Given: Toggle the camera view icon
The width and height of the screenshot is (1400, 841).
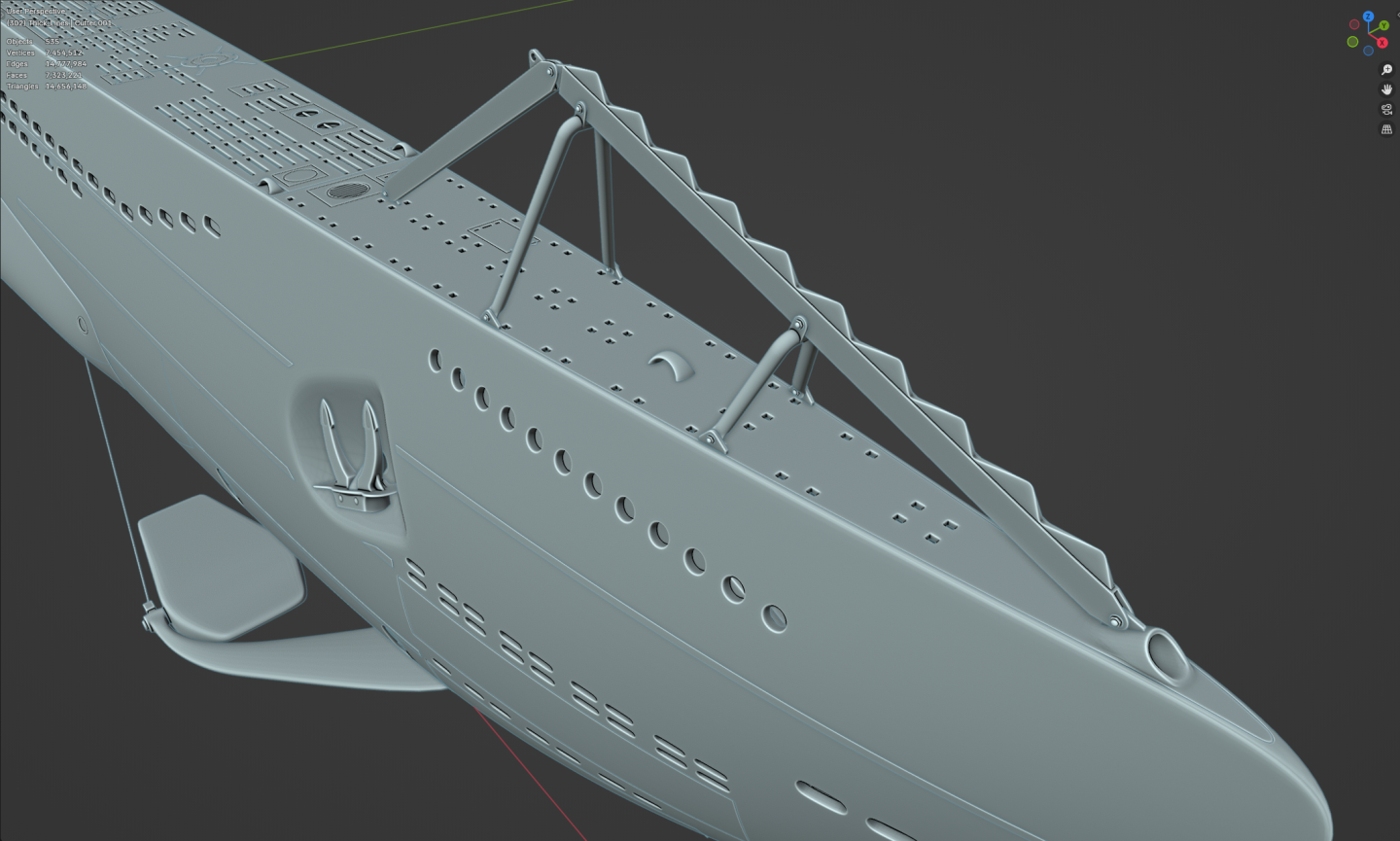Looking at the screenshot, I should coord(1386,109).
